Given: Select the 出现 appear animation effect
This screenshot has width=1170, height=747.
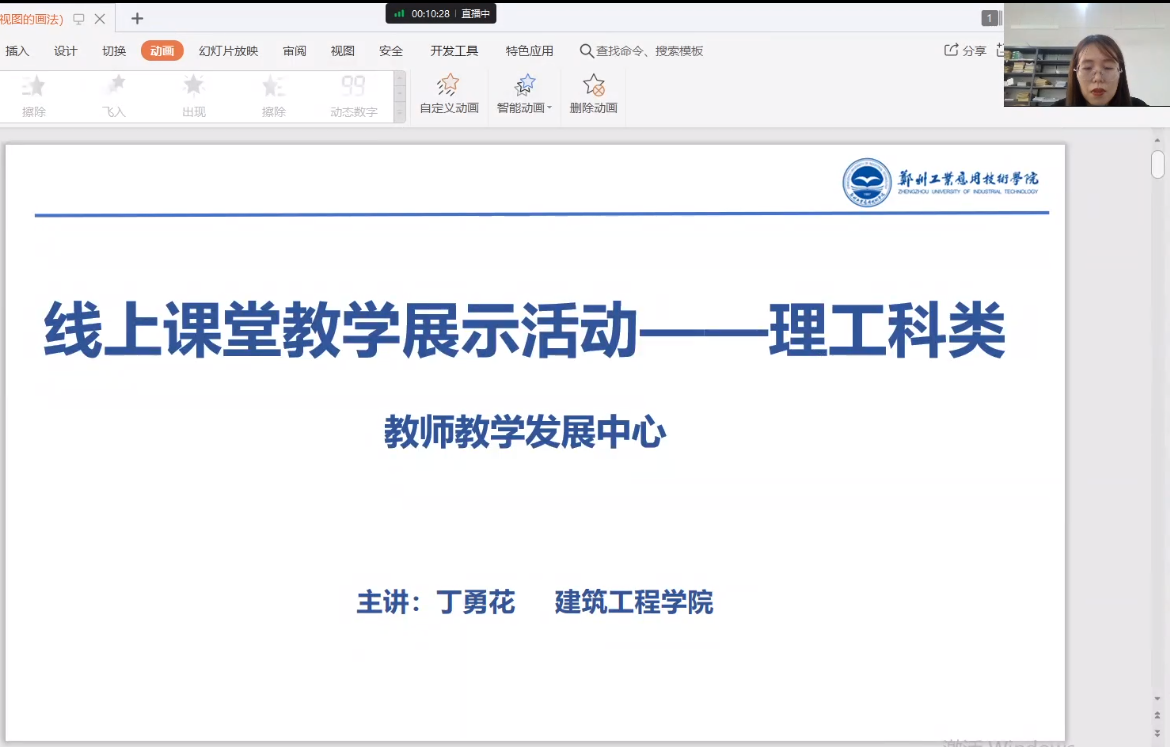Looking at the screenshot, I should [x=194, y=96].
